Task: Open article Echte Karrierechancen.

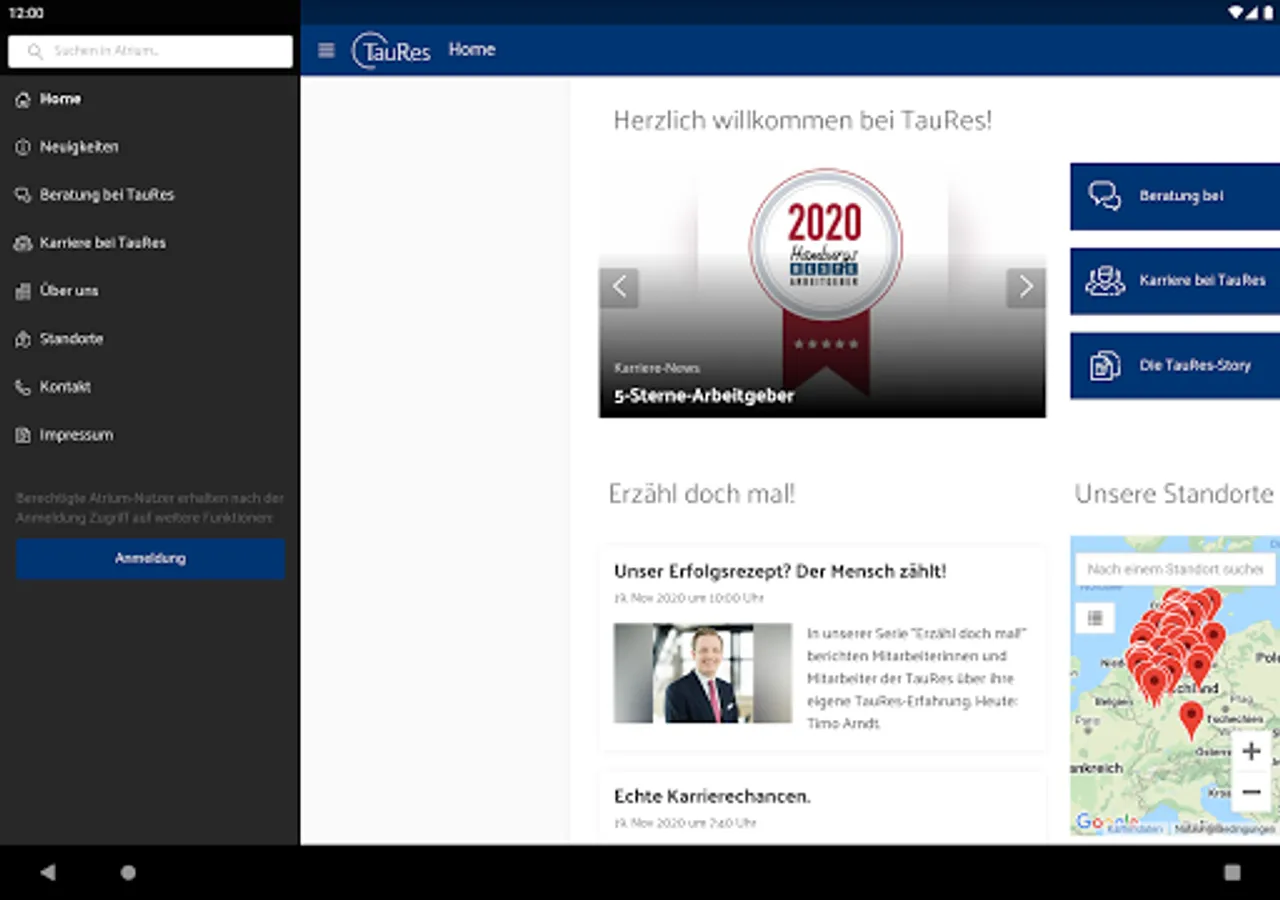Action: pos(712,797)
